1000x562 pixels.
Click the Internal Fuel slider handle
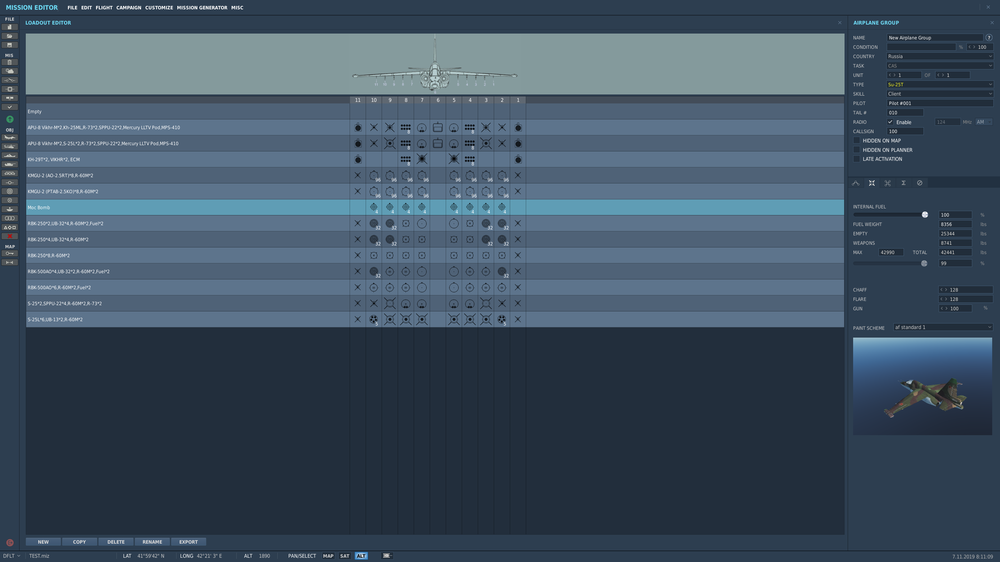click(925, 215)
